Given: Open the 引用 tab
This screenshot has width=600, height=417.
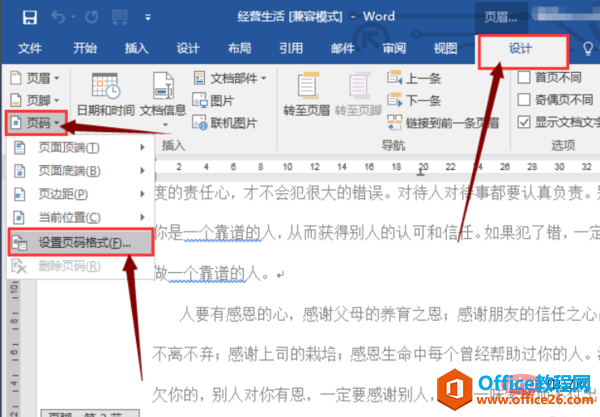Looking at the screenshot, I should (291, 49).
